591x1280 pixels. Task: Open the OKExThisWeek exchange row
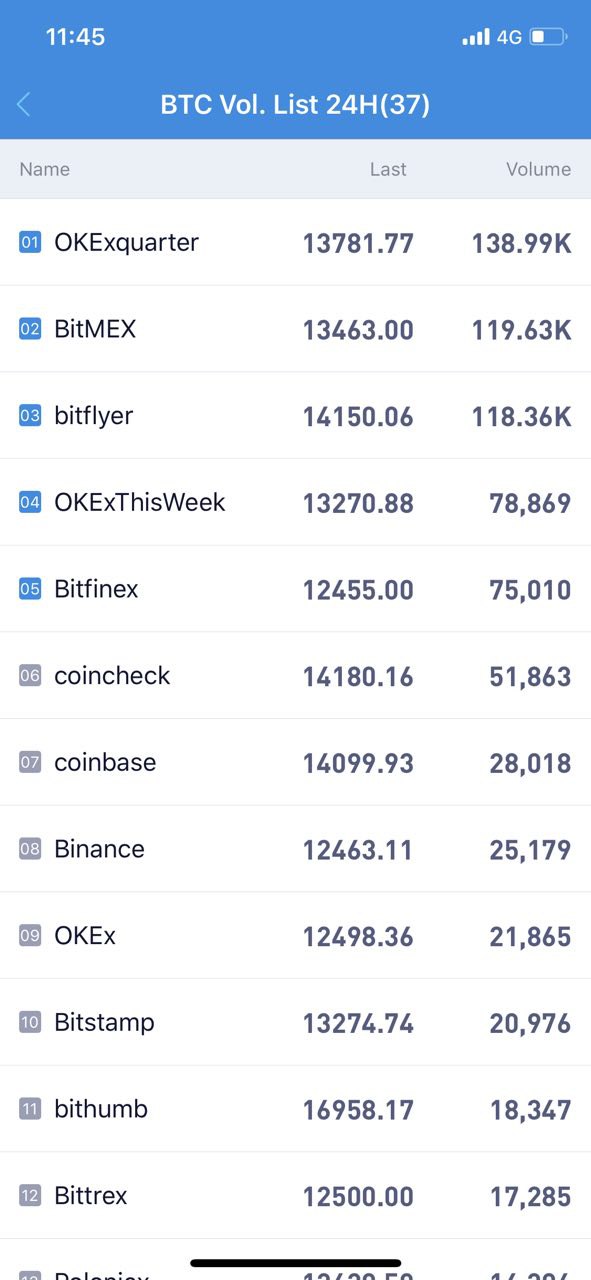[x=295, y=502]
